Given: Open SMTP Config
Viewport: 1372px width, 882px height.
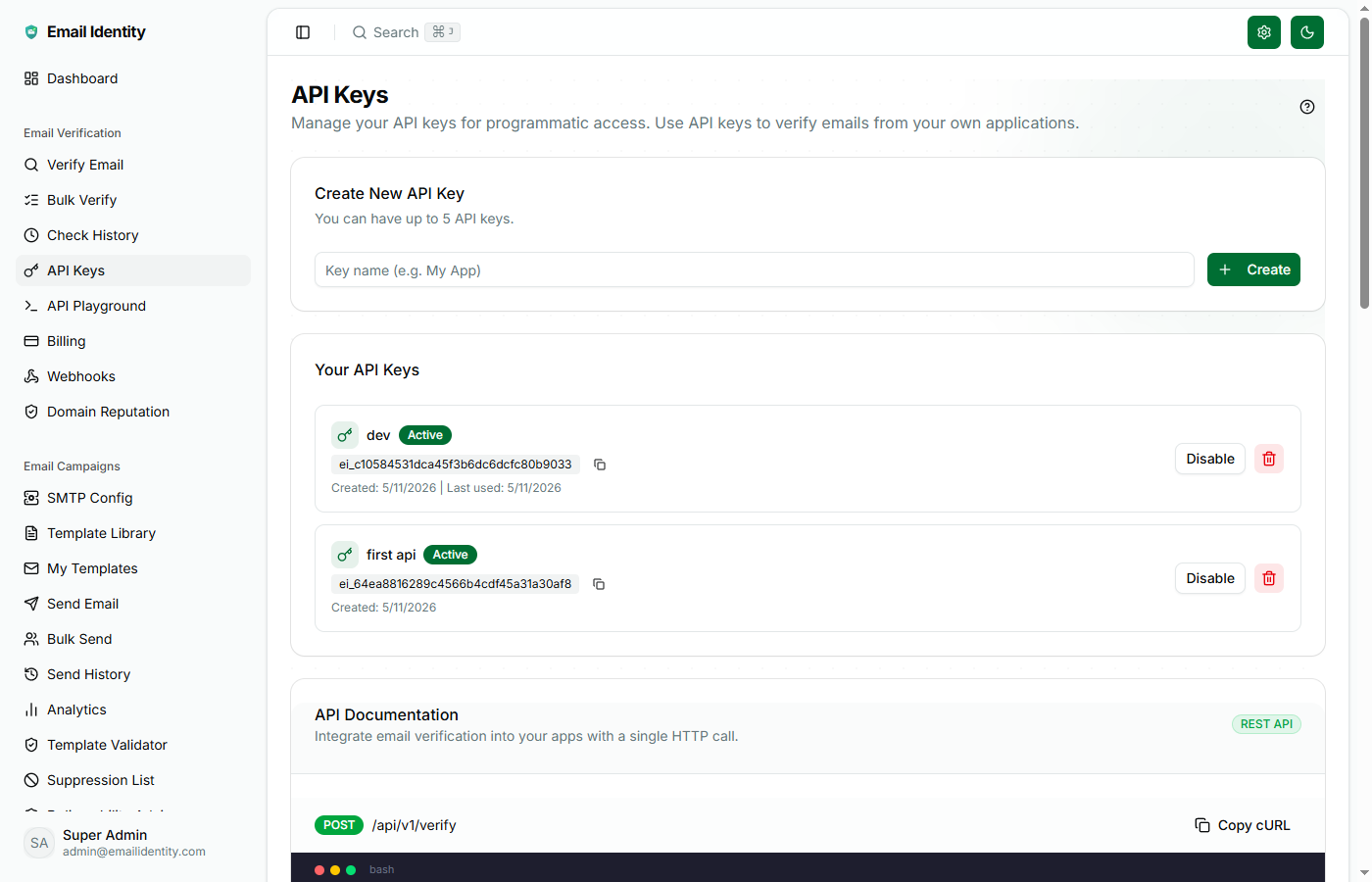Looking at the screenshot, I should 133,498.
